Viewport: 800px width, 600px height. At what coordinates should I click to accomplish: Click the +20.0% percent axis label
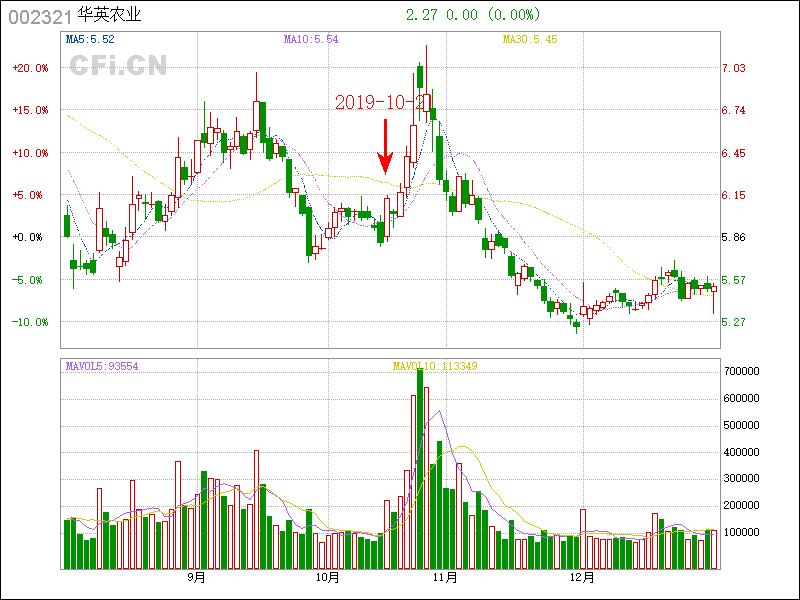[x=30, y=68]
